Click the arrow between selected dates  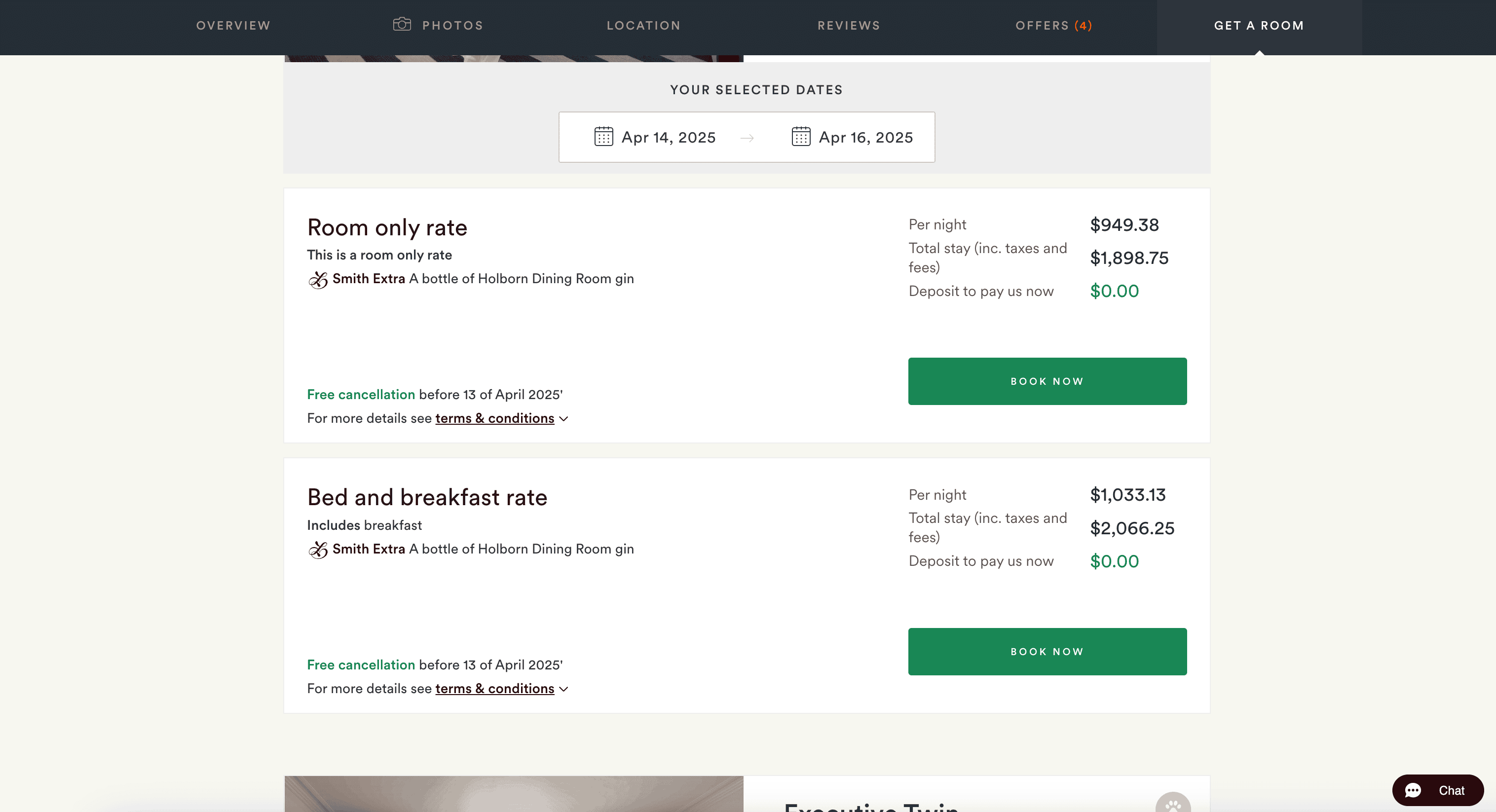pos(747,138)
